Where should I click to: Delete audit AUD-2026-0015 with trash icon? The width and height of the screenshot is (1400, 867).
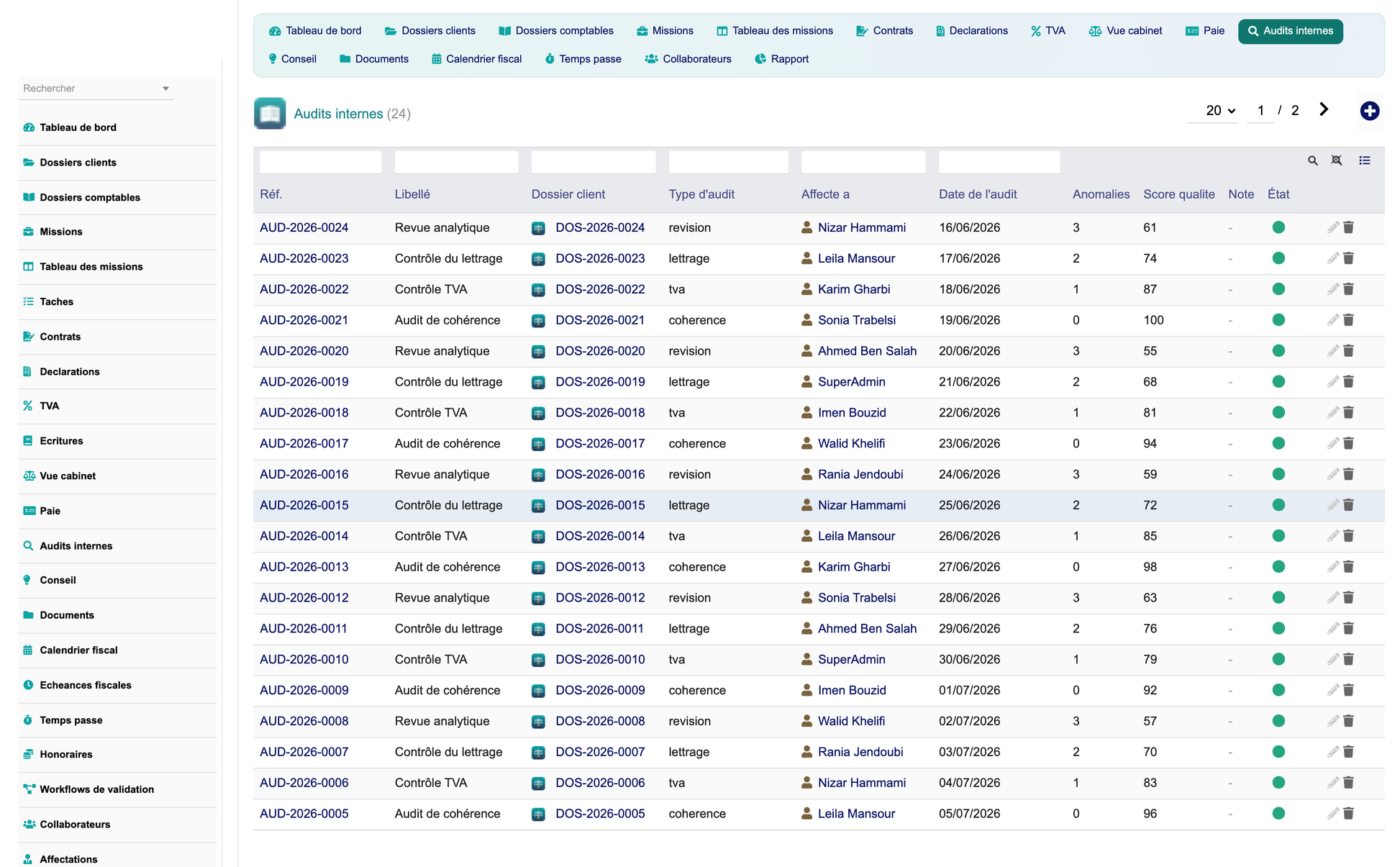[x=1348, y=505]
